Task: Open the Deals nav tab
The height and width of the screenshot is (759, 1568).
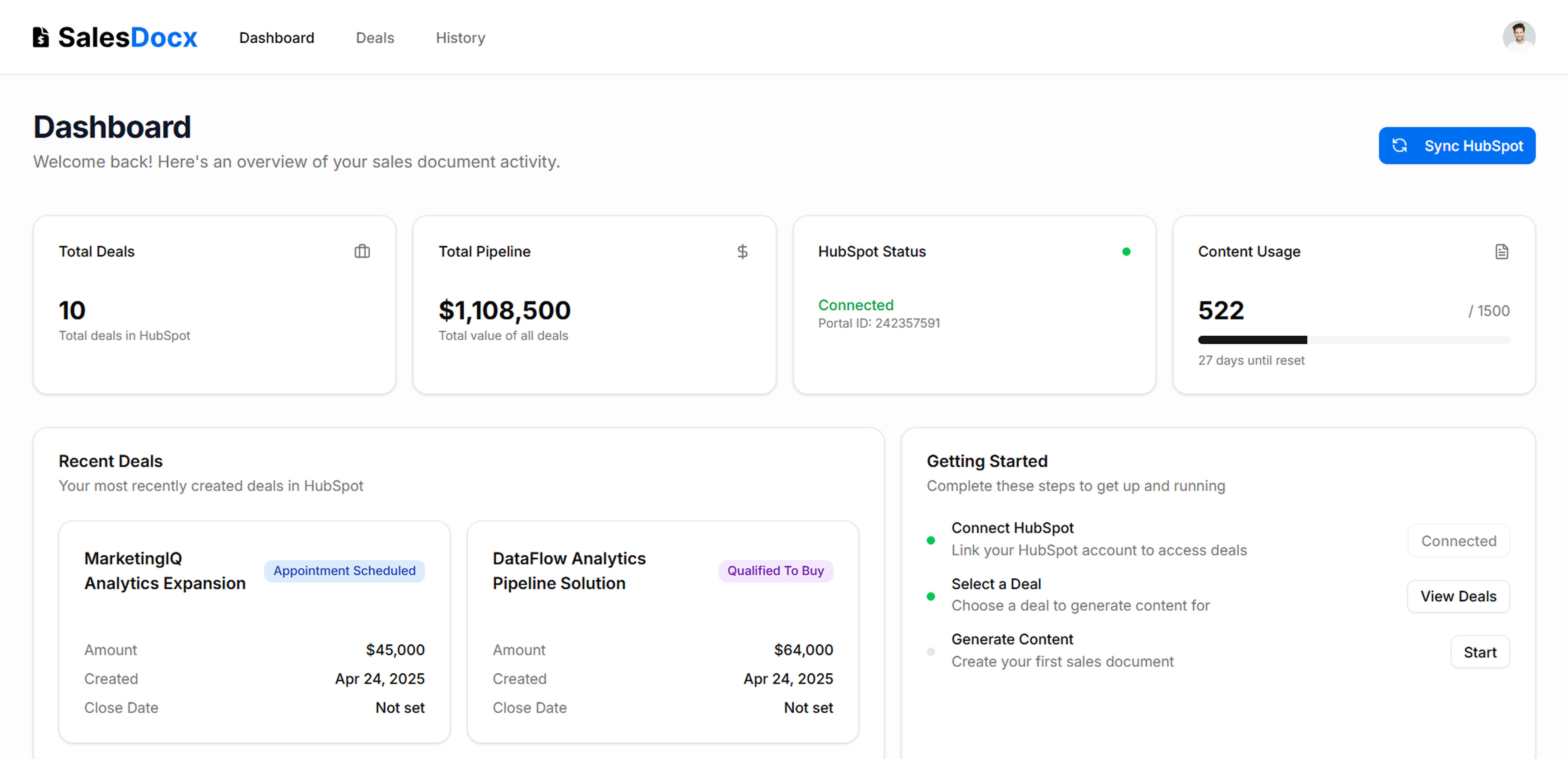Action: 375,38
